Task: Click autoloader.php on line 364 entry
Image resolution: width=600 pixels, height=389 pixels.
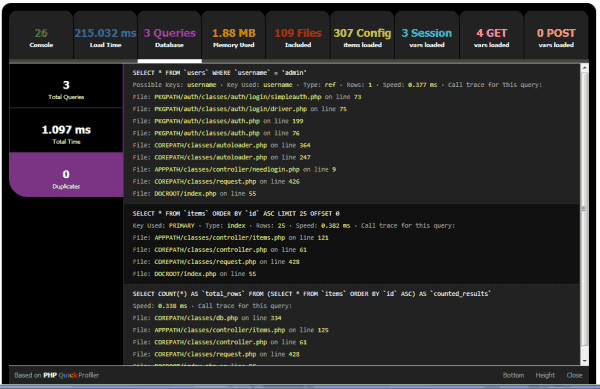Action: click(222, 145)
